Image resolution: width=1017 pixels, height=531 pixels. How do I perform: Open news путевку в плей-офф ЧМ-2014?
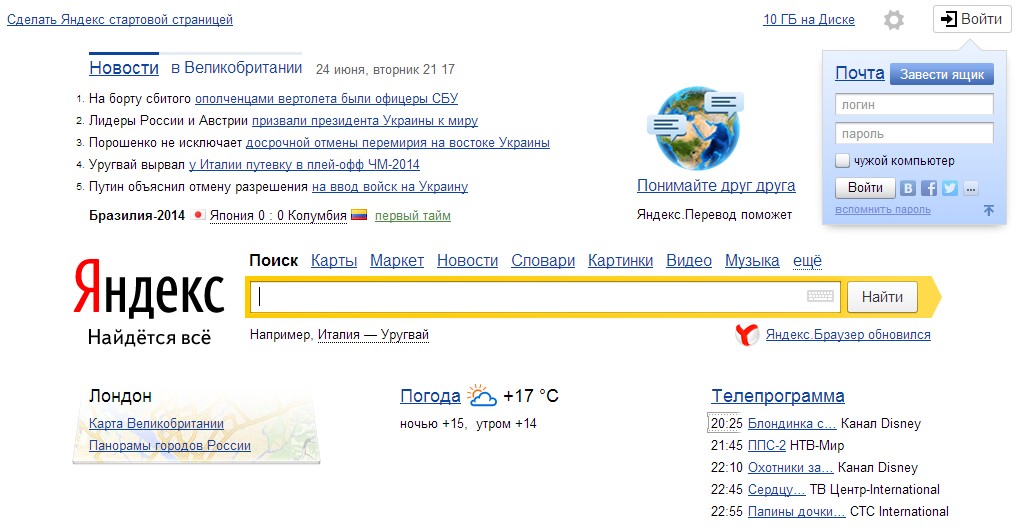pyautogui.click(x=304, y=165)
